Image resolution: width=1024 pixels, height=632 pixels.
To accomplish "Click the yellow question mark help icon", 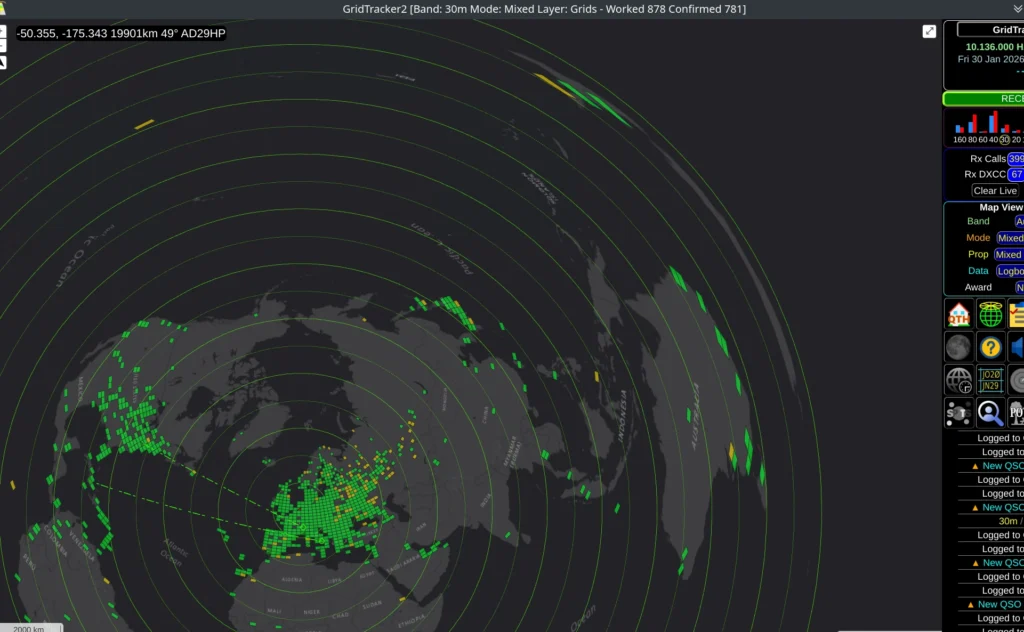I will (990, 347).
